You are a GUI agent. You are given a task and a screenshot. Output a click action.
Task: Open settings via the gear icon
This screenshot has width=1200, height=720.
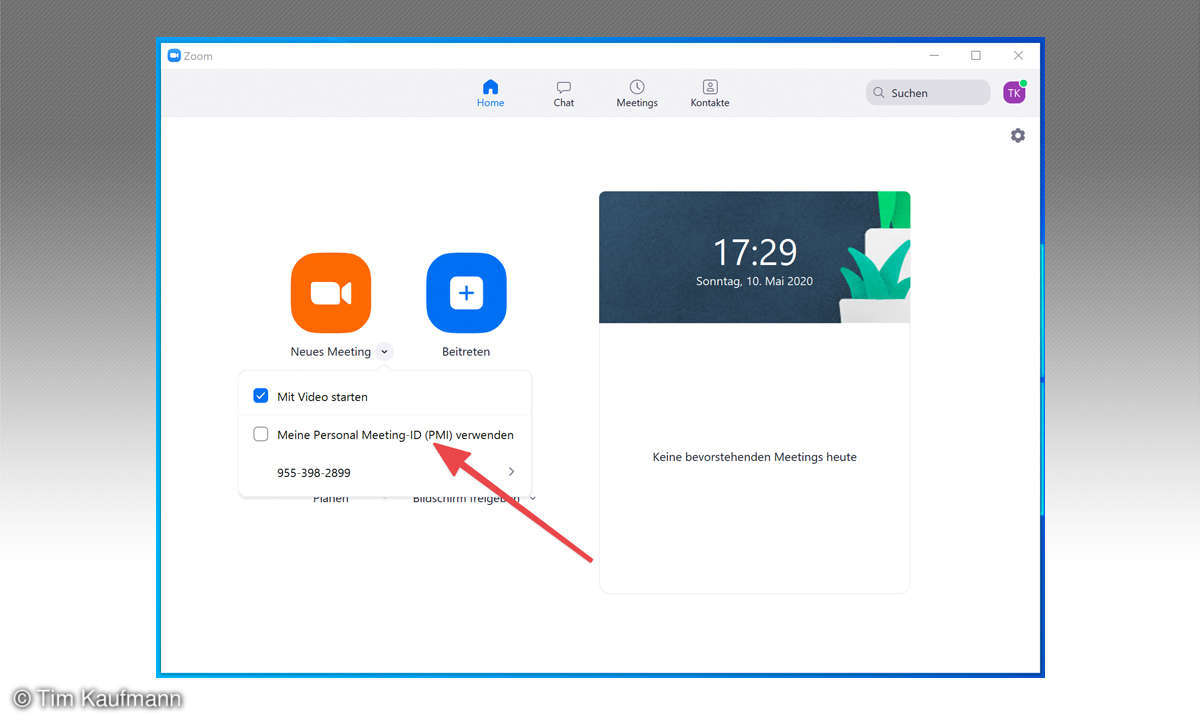1018,135
